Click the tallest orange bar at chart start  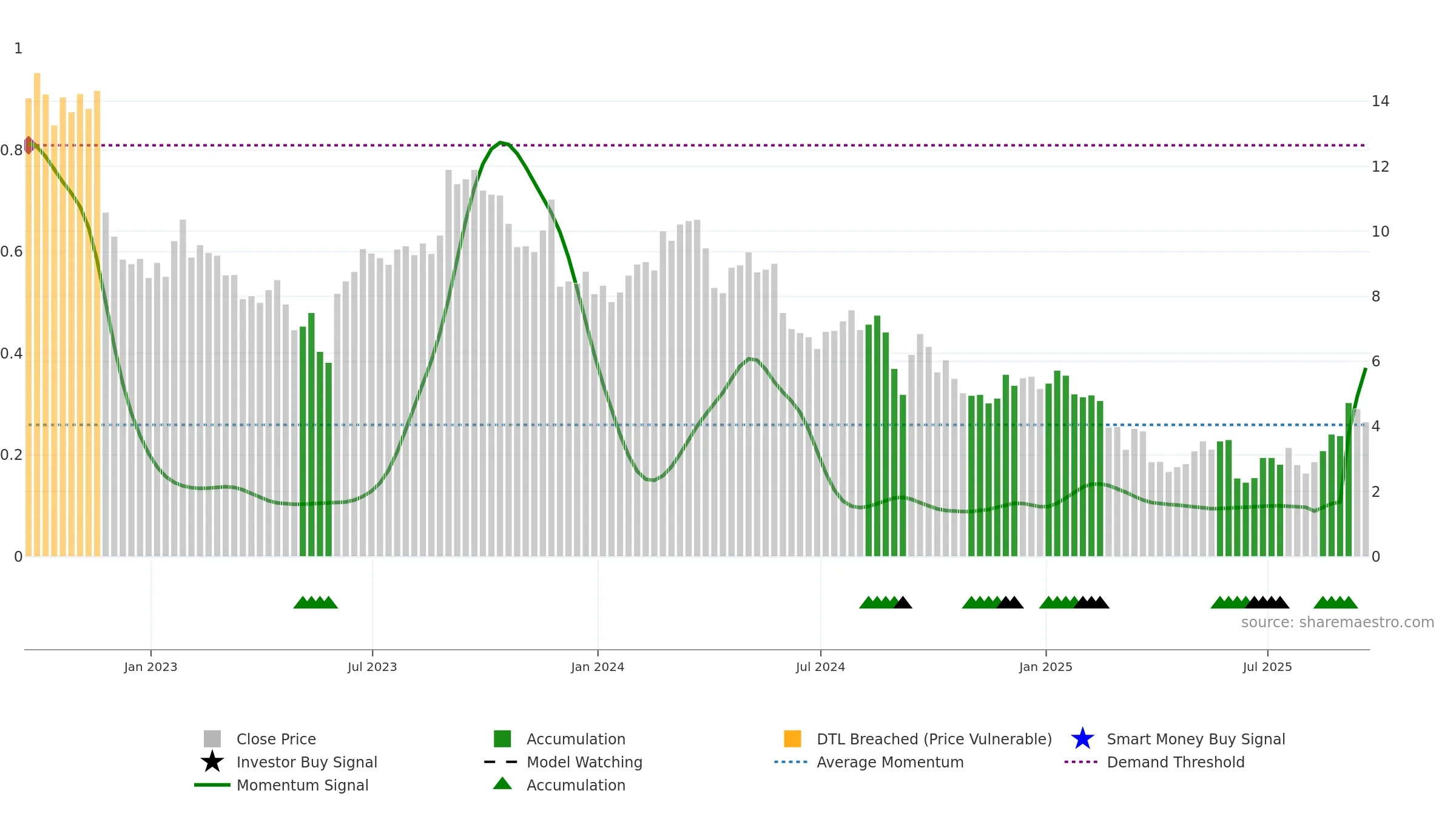(x=37, y=314)
